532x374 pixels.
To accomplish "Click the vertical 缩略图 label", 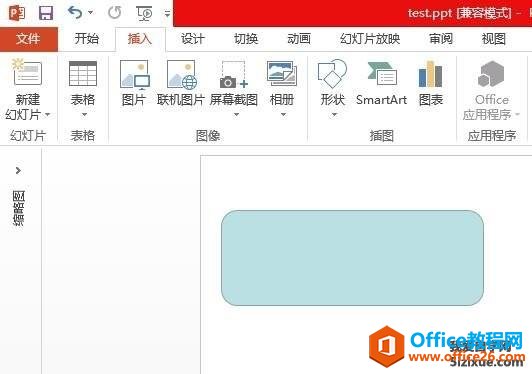I will [19, 208].
